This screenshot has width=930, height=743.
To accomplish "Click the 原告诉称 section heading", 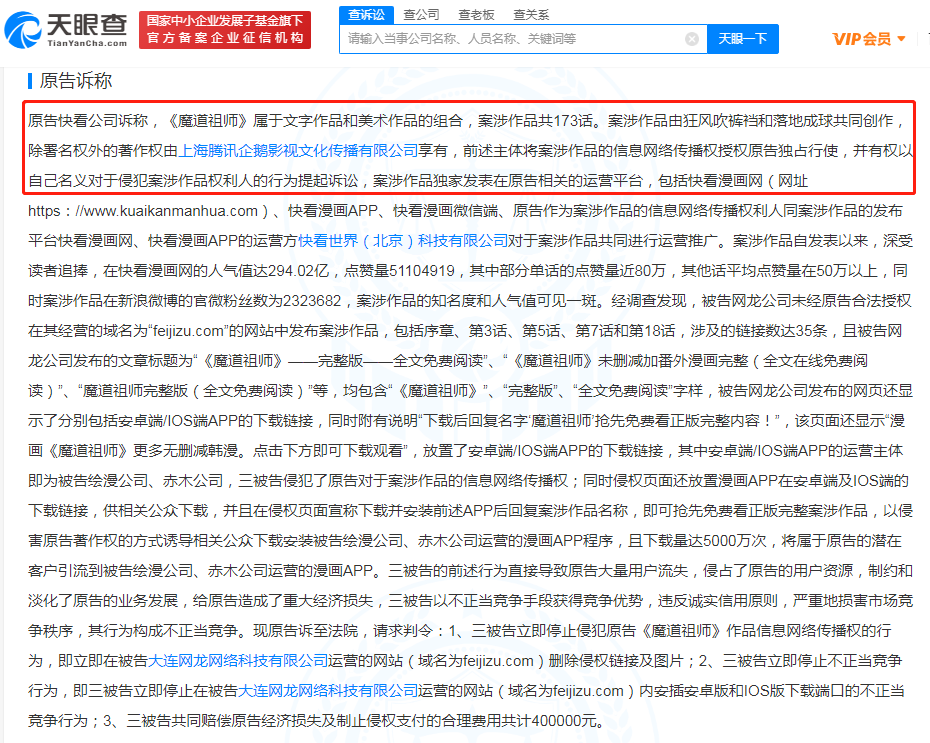I will tap(75, 81).
